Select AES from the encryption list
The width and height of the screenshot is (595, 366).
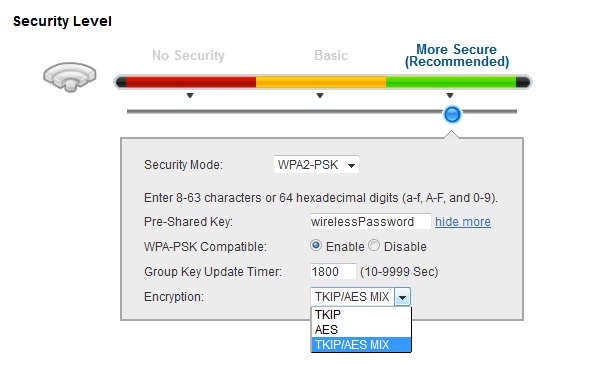(x=361, y=330)
